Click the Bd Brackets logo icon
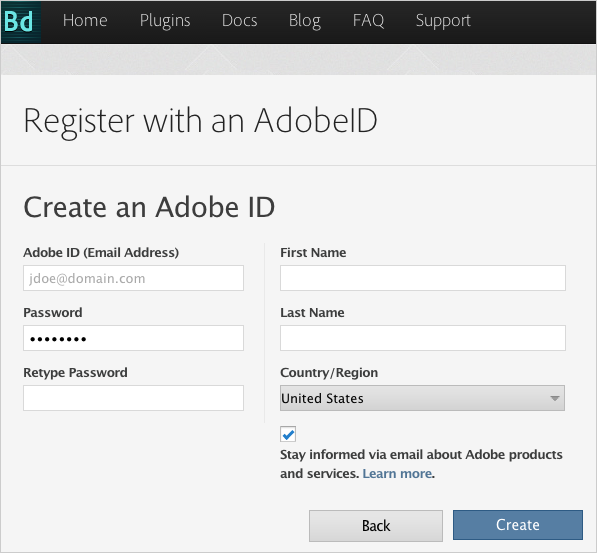The image size is (597, 553). (21, 22)
